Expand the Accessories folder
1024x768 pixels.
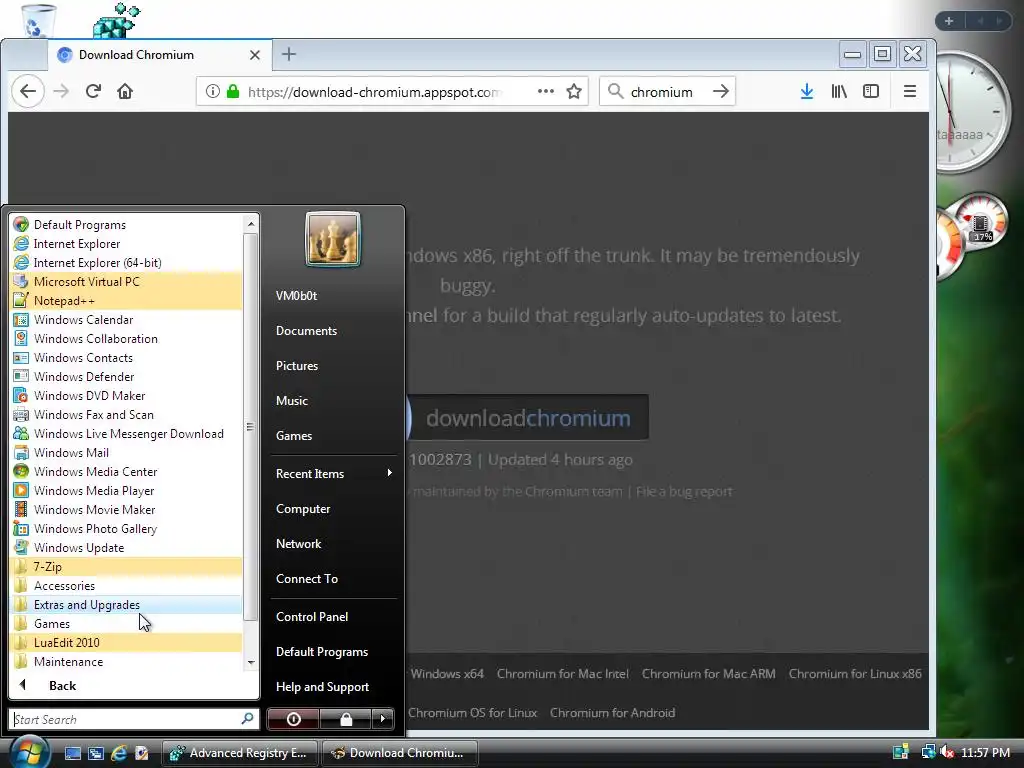[x=127, y=585]
